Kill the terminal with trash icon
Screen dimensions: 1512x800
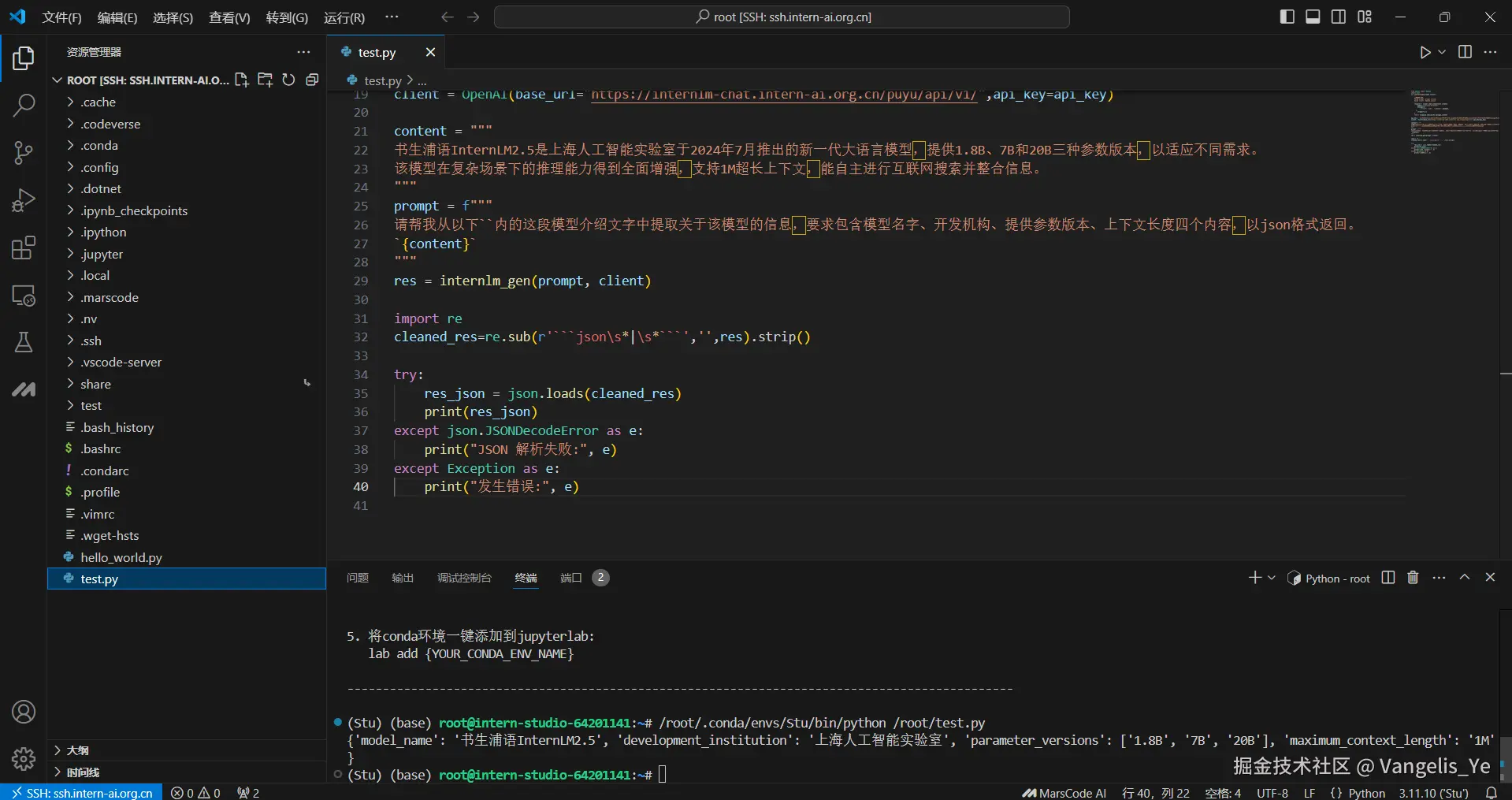tap(1413, 578)
